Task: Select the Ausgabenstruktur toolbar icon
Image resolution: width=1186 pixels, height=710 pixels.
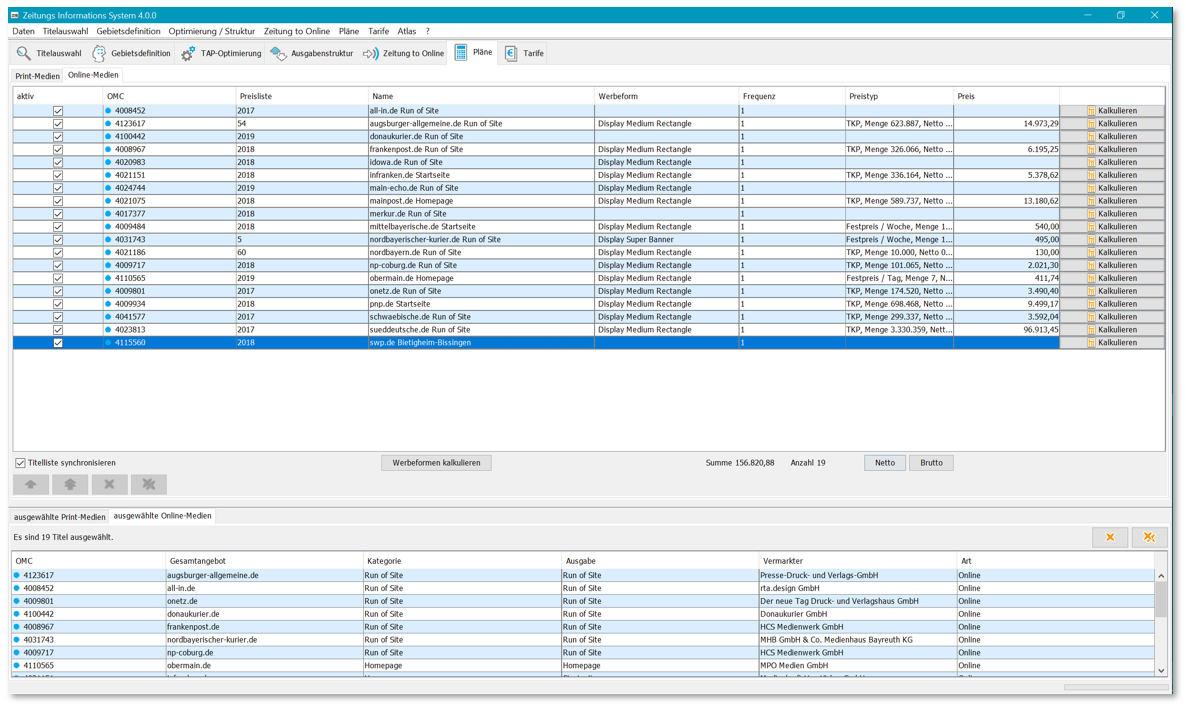Action: [x=278, y=54]
